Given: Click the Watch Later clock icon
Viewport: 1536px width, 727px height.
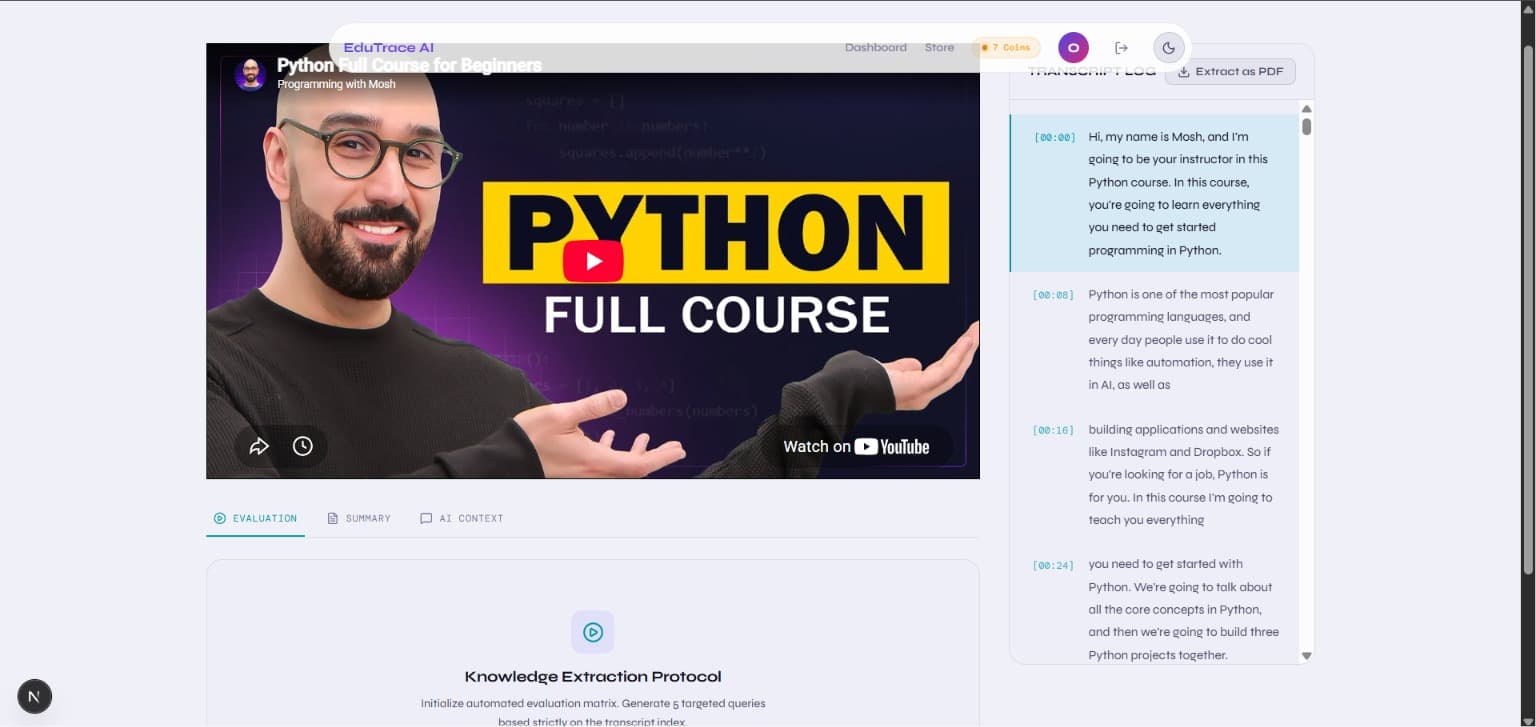Looking at the screenshot, I should point(303,446).
